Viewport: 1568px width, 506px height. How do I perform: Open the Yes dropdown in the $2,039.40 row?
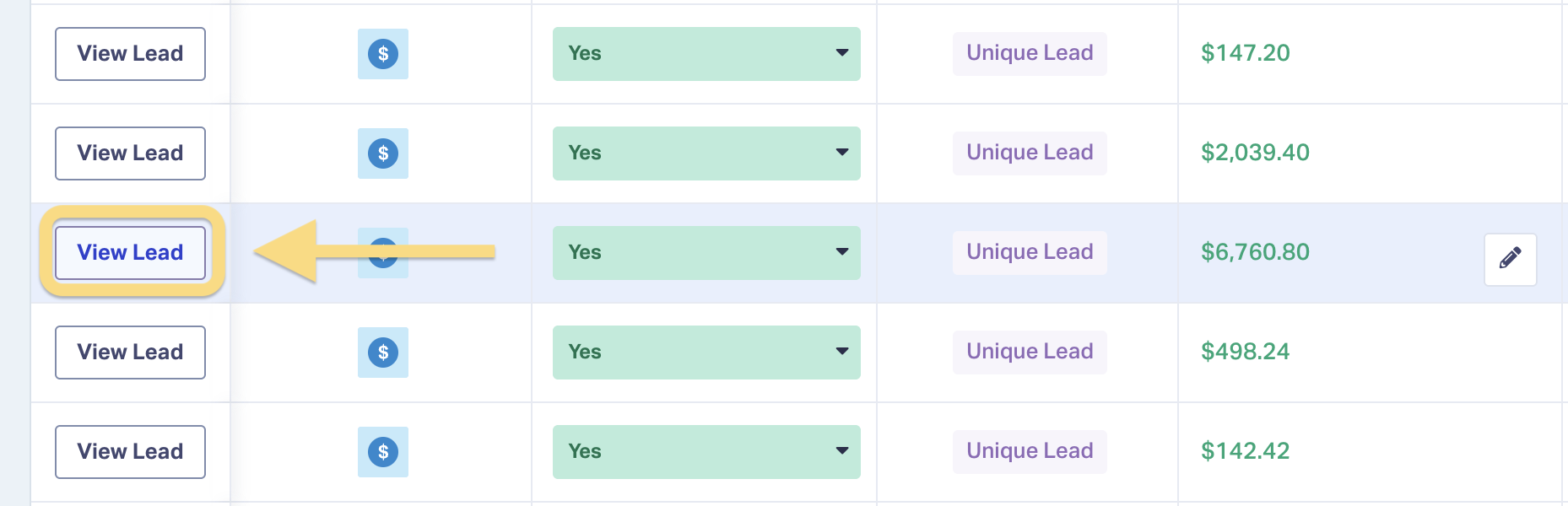(706, 153)
